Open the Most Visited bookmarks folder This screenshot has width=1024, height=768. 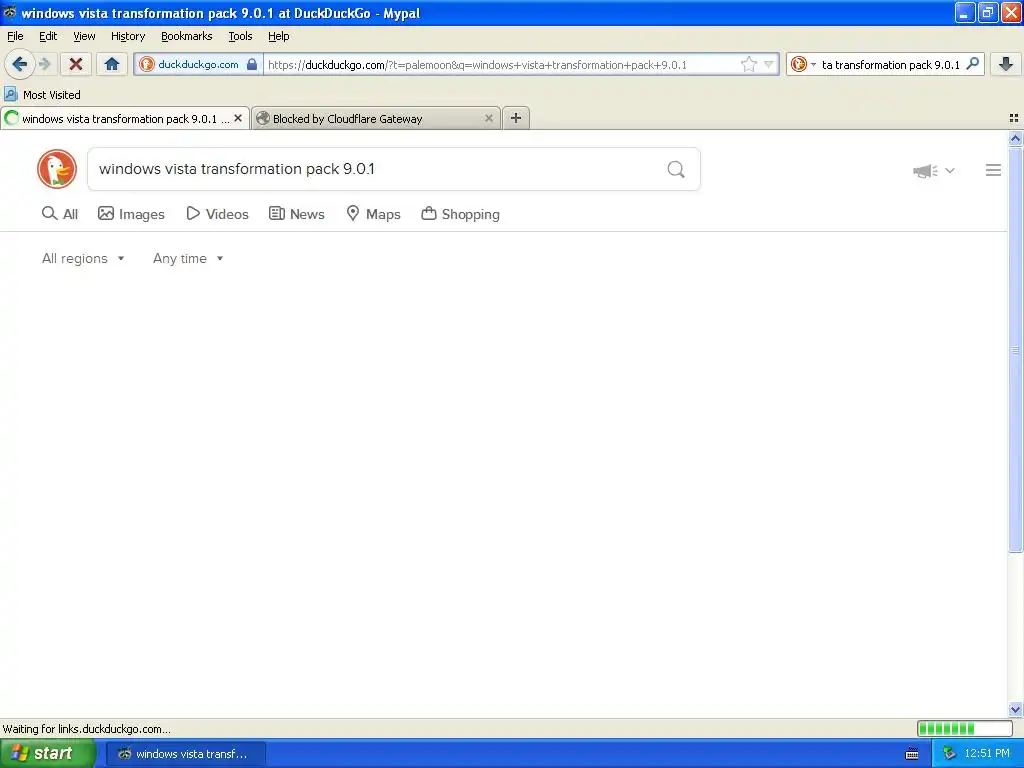[x=42, y=95]
